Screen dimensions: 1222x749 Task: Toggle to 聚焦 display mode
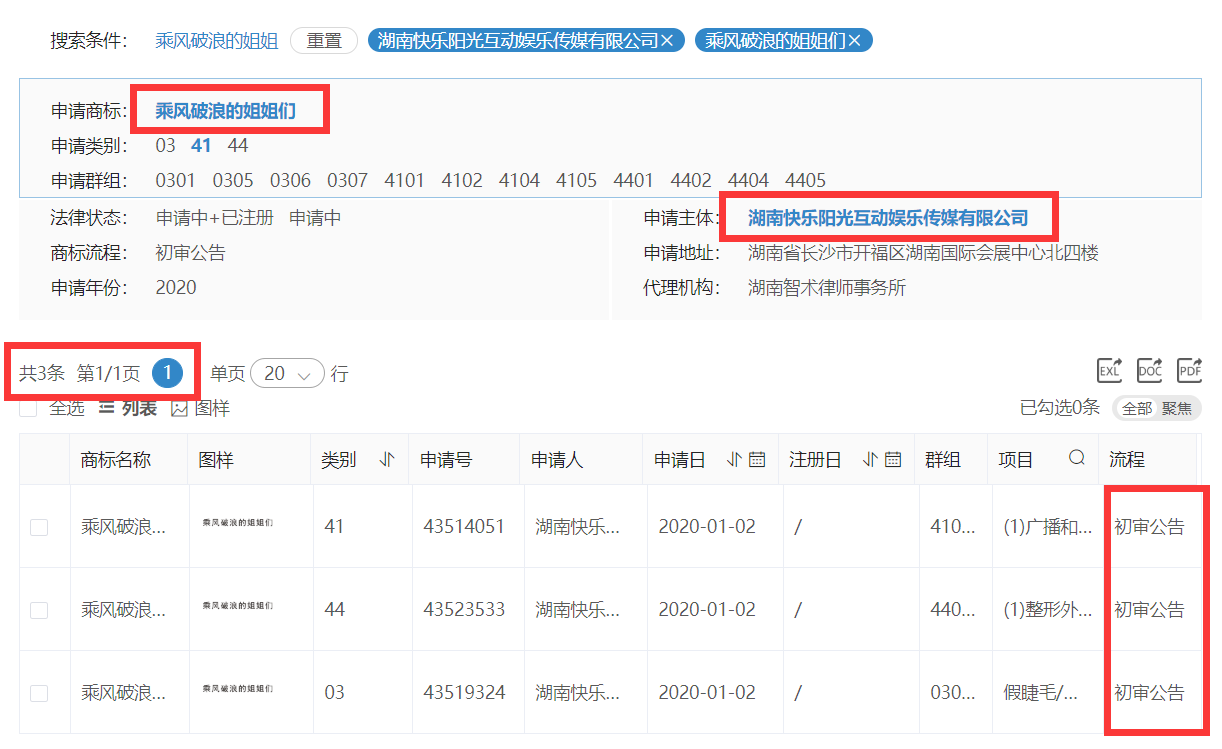tap(1176, 408)
